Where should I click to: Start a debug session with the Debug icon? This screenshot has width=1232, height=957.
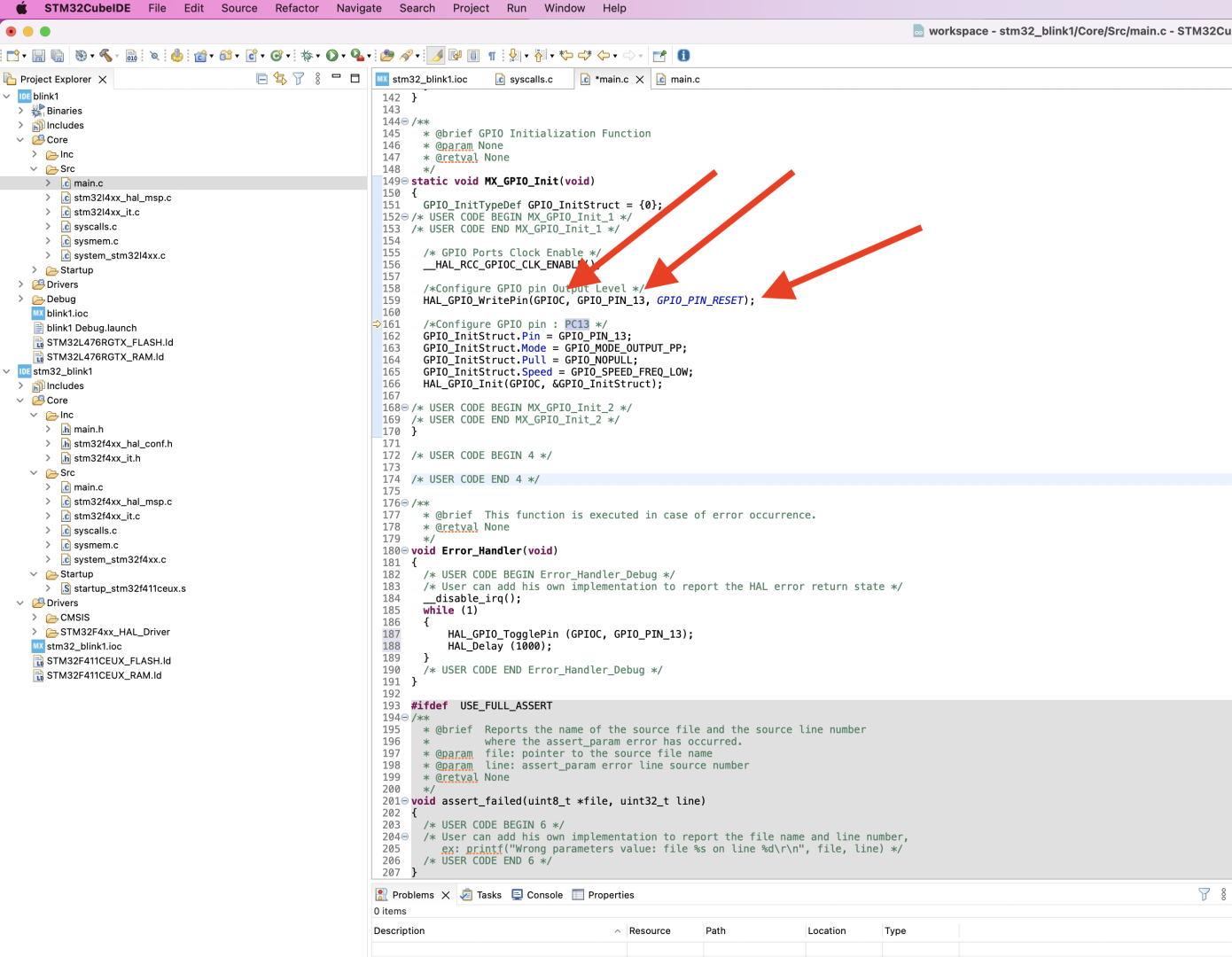tap(308, 55)
